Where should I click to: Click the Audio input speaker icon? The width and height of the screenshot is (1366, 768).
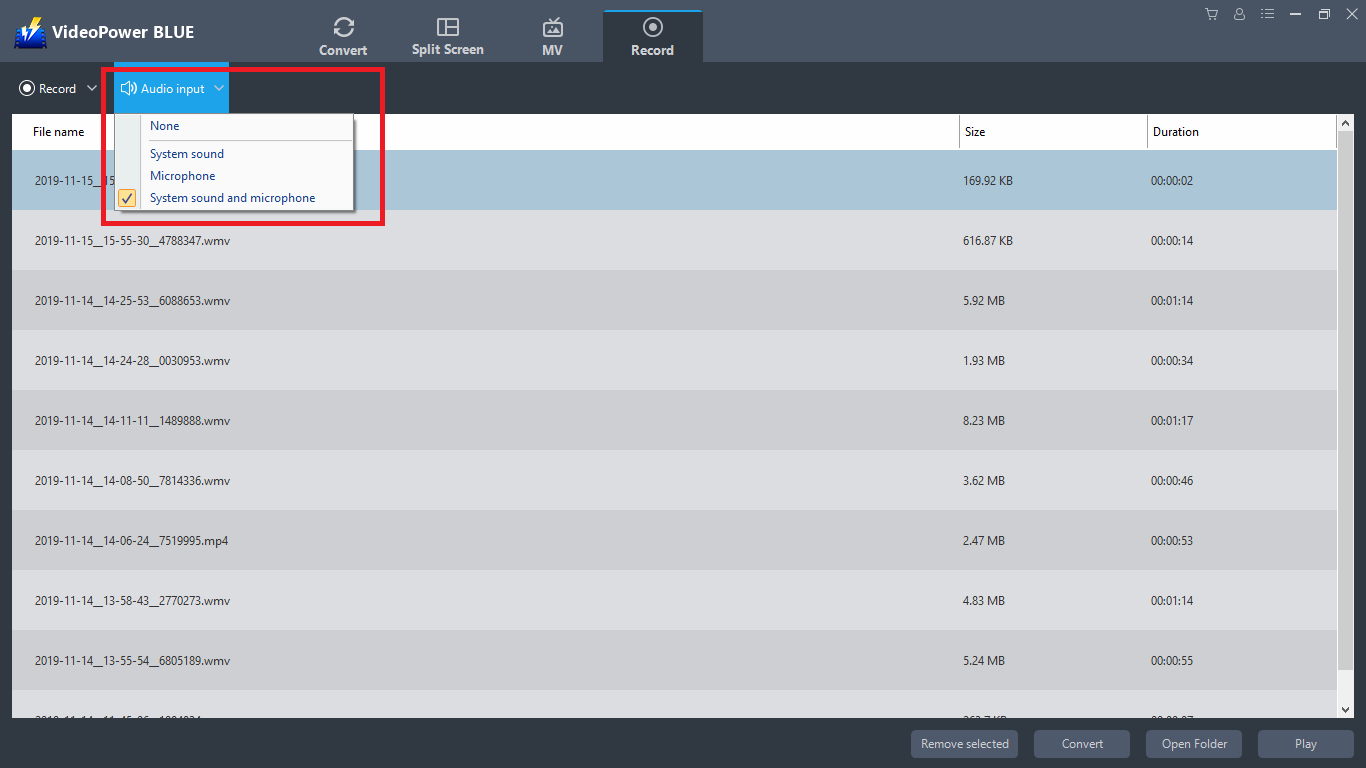[128, 88]
